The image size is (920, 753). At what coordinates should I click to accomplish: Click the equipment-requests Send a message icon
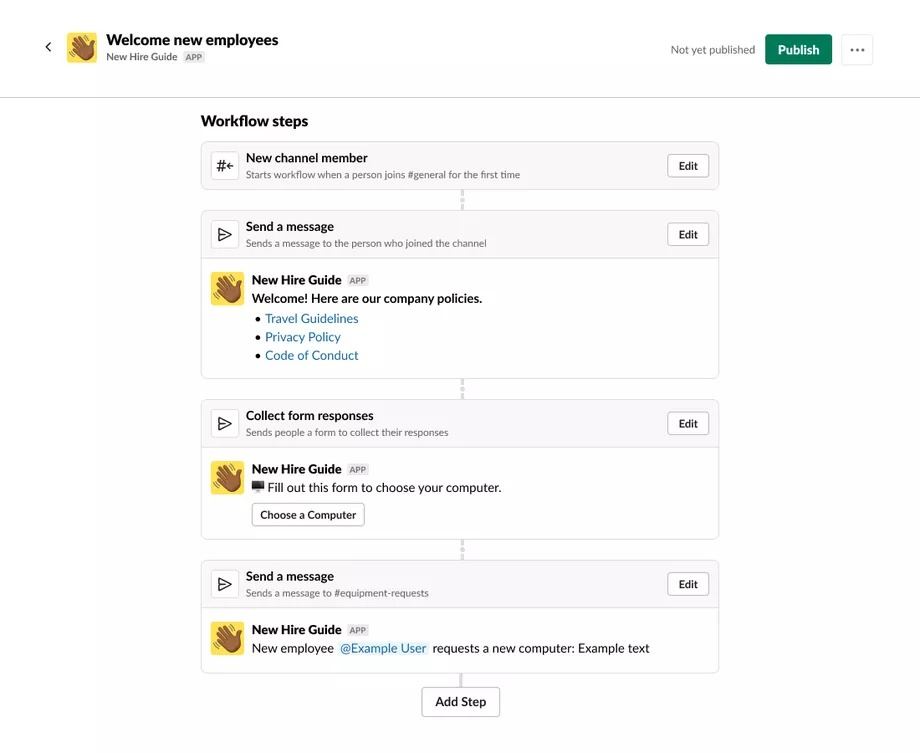[225, 584]
